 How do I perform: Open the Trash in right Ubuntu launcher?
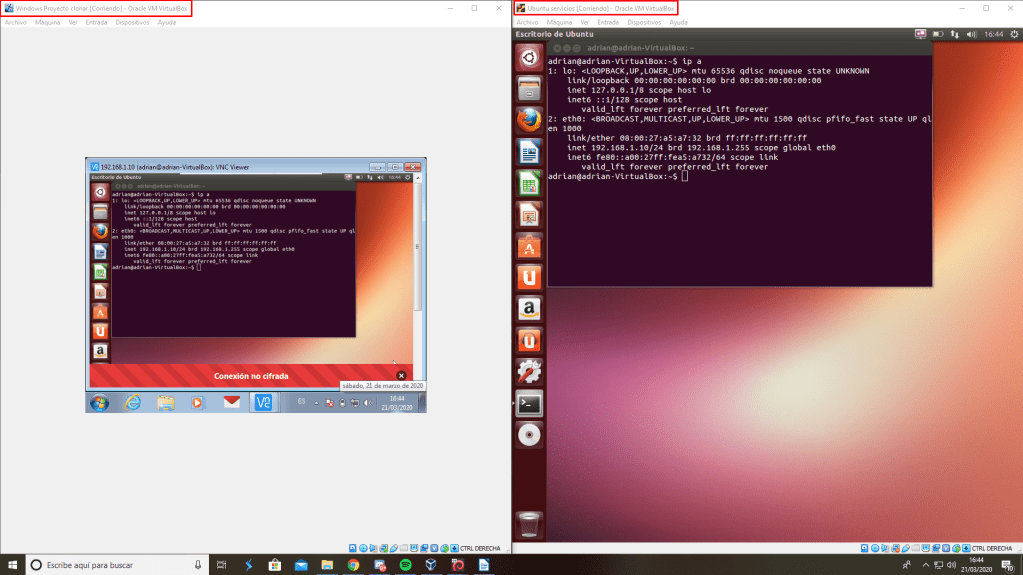pyautogui.click(x=529, y=524)
